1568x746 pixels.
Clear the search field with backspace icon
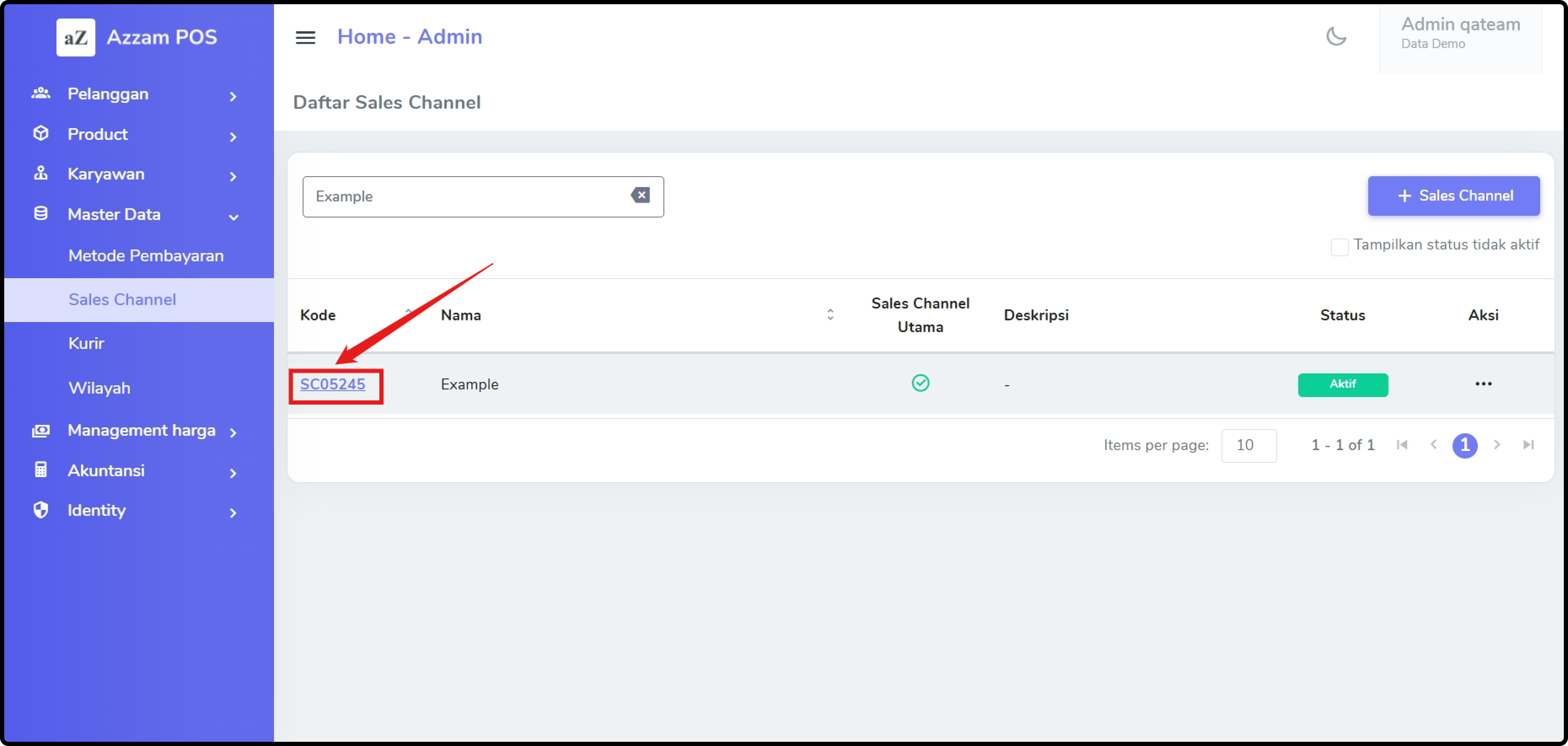pyautogui.click(x=640, y=195)
